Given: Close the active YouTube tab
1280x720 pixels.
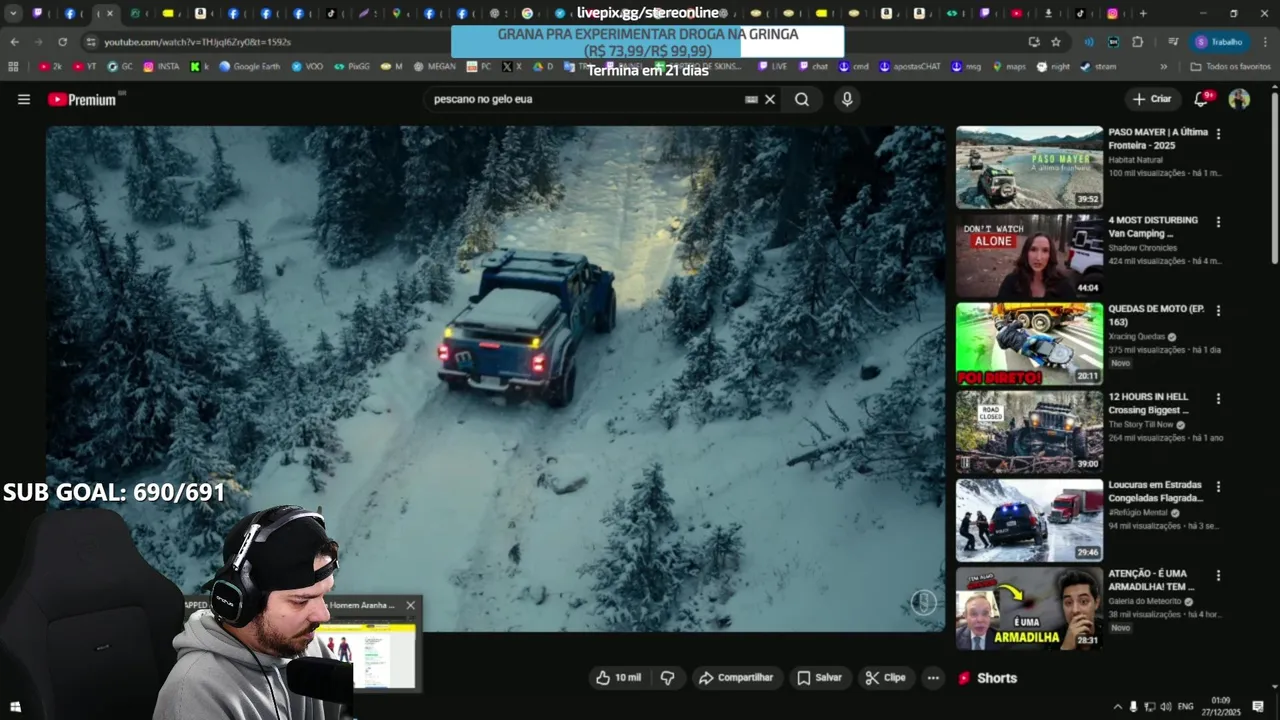Looking at the screenshot, I should tap(110, 13).
